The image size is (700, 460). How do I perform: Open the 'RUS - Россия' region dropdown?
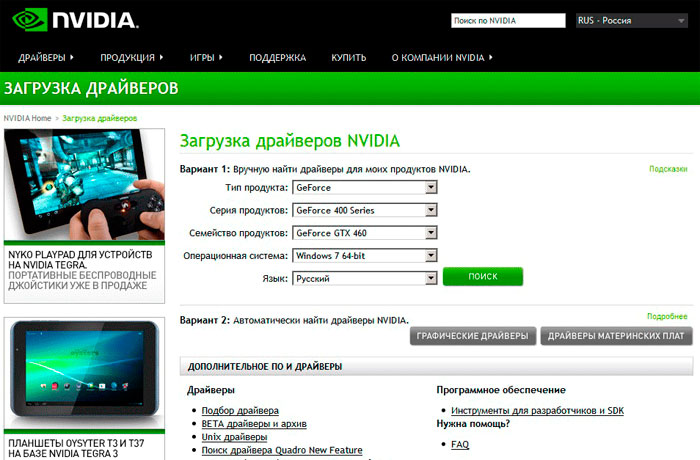(x=631, y=21)
